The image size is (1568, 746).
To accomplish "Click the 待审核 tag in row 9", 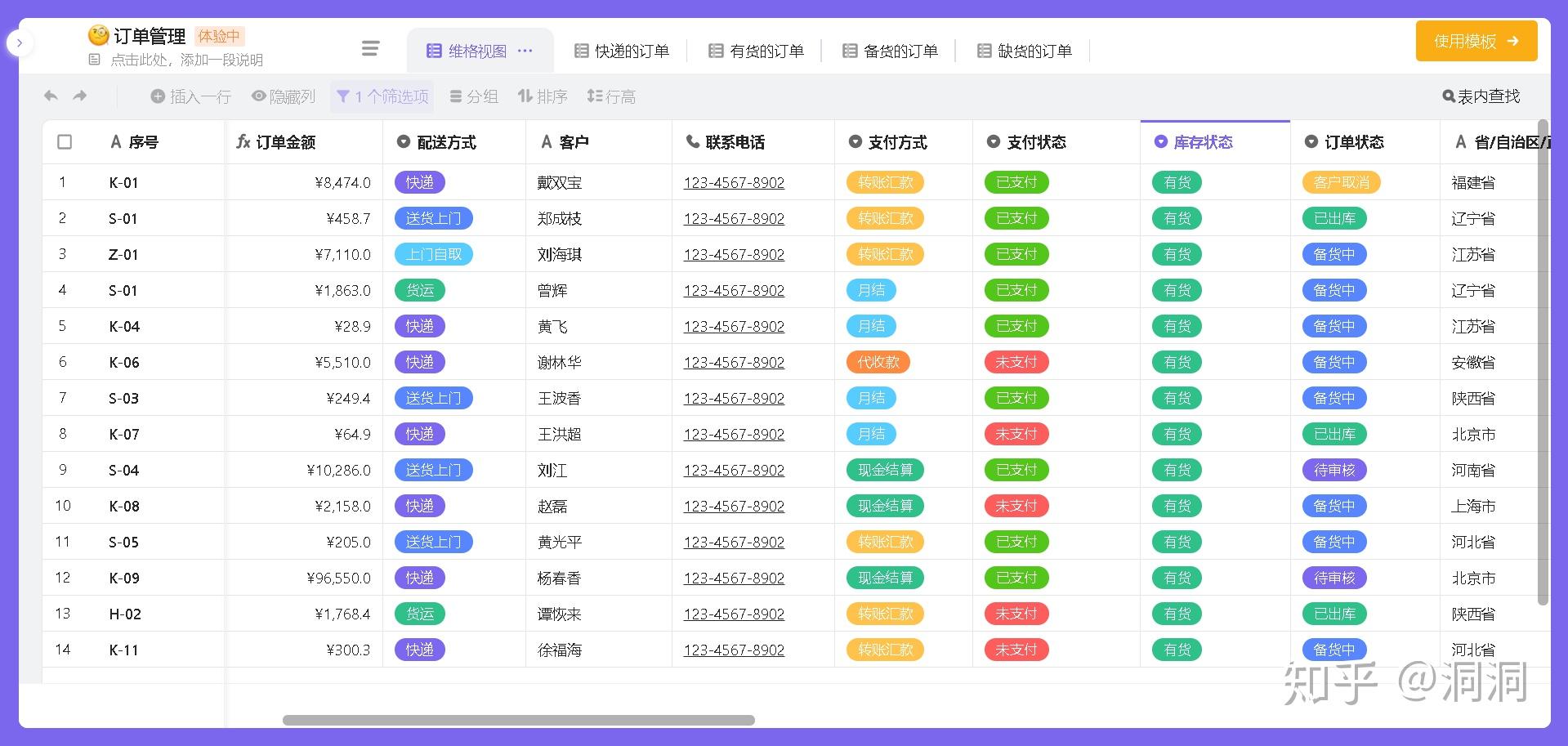I will click(x=1334, y=470).
